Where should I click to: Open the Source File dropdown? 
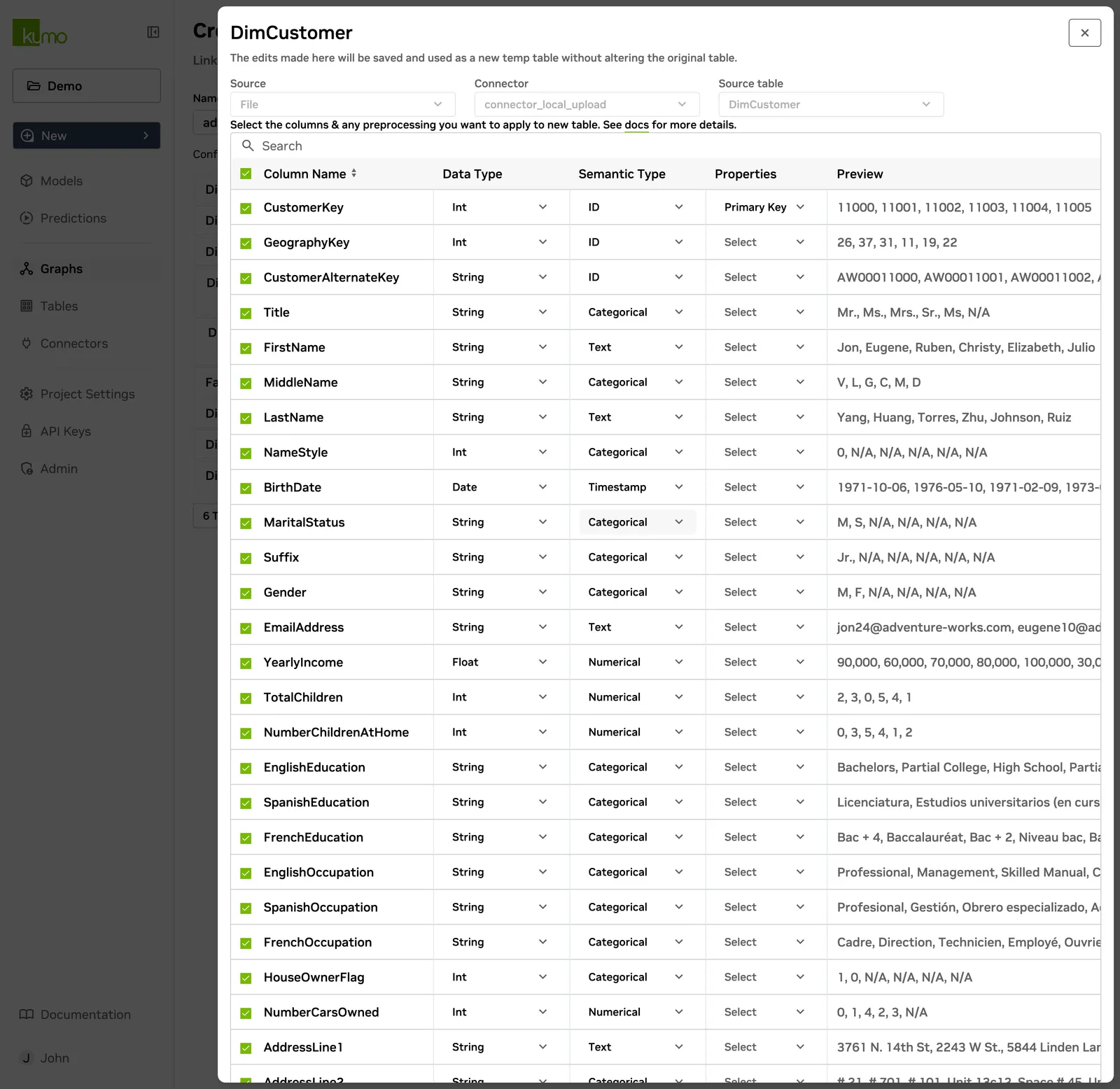pos(342,104)
